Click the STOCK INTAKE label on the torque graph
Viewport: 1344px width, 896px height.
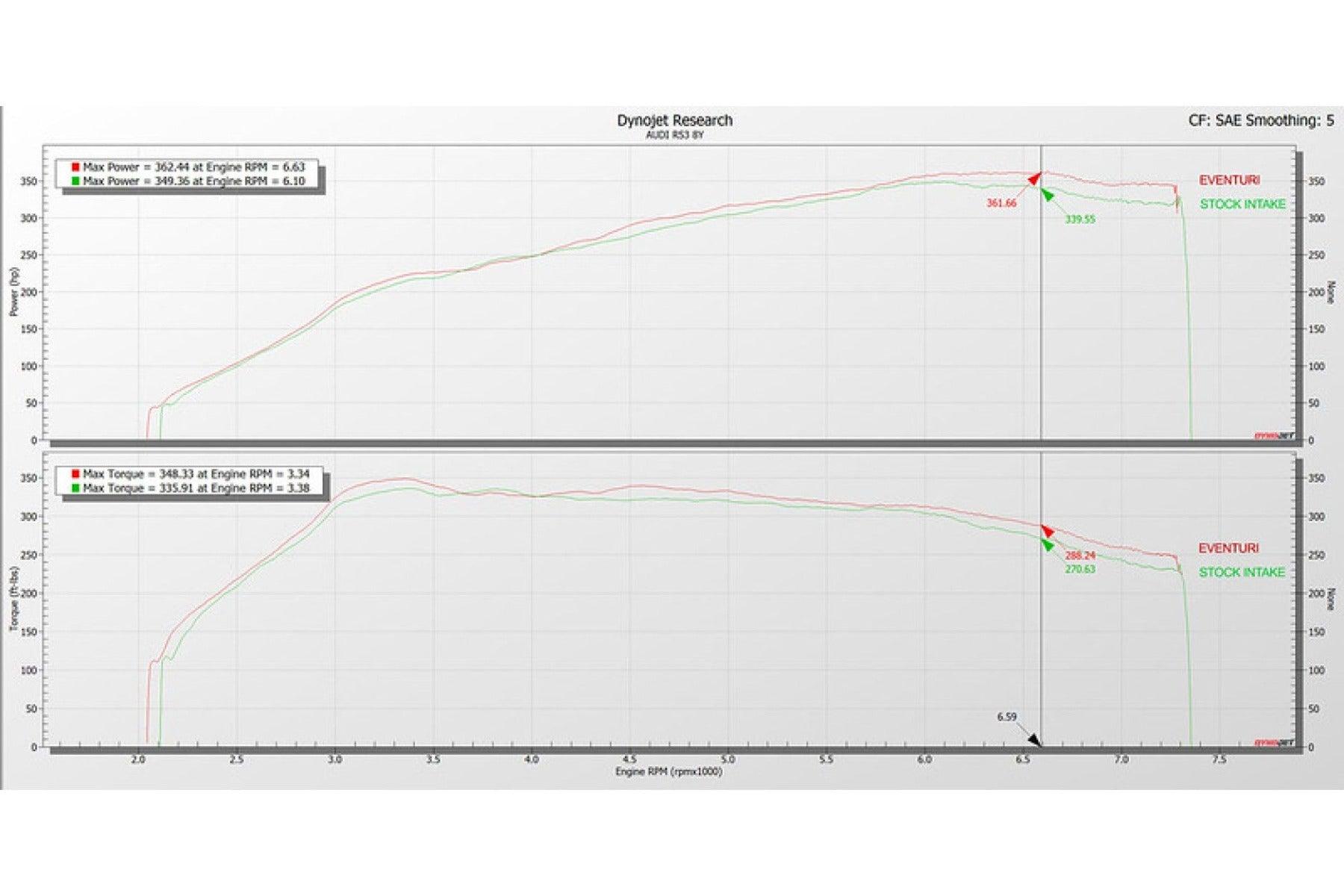(x=1242, y=572)
